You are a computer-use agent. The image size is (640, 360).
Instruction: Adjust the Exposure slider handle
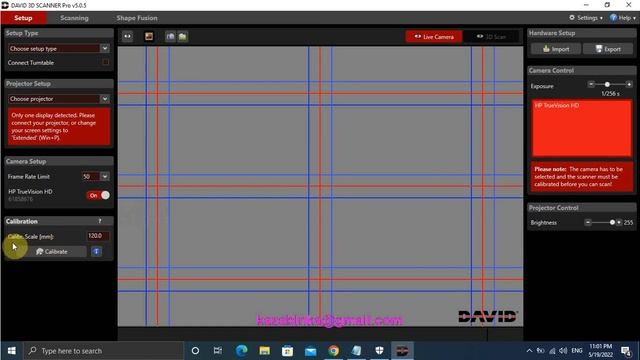(x=607, y=84)
